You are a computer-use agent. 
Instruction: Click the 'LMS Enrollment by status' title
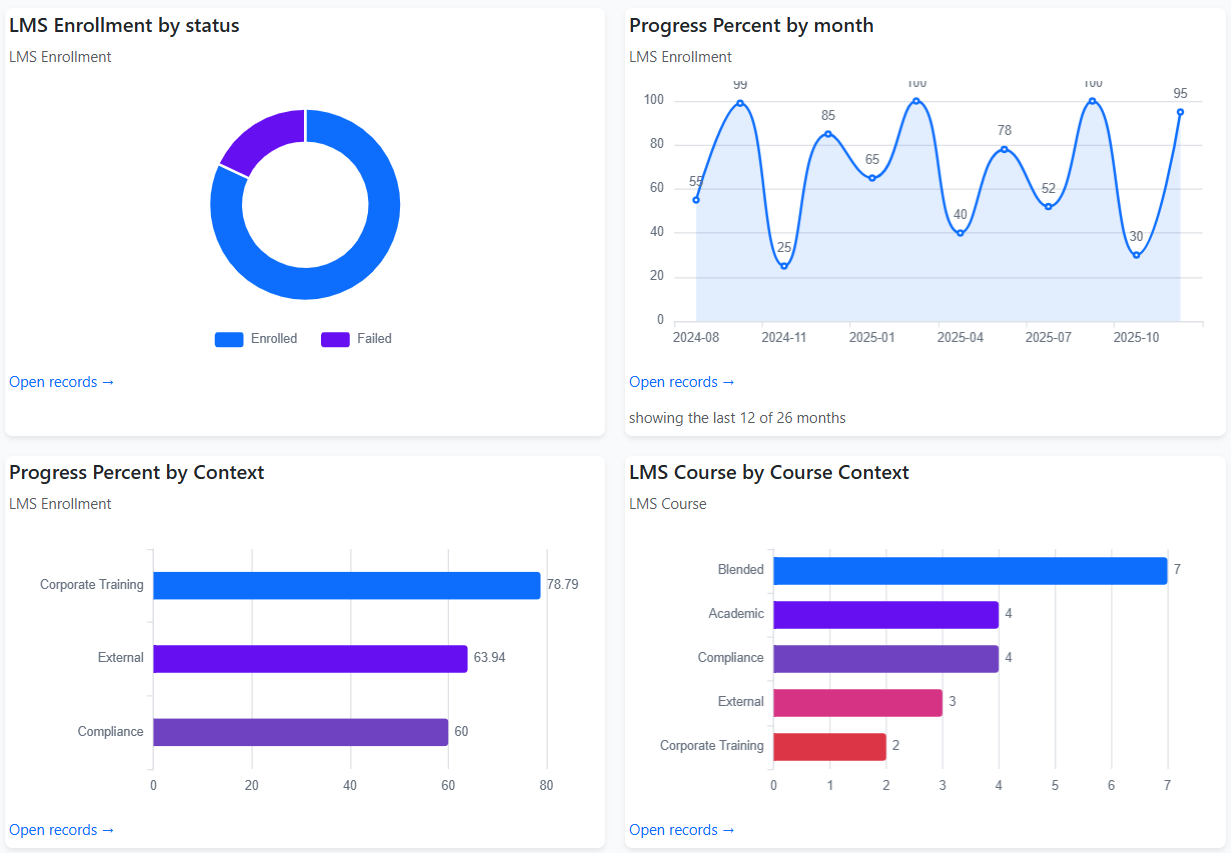[x=124, y=26]
